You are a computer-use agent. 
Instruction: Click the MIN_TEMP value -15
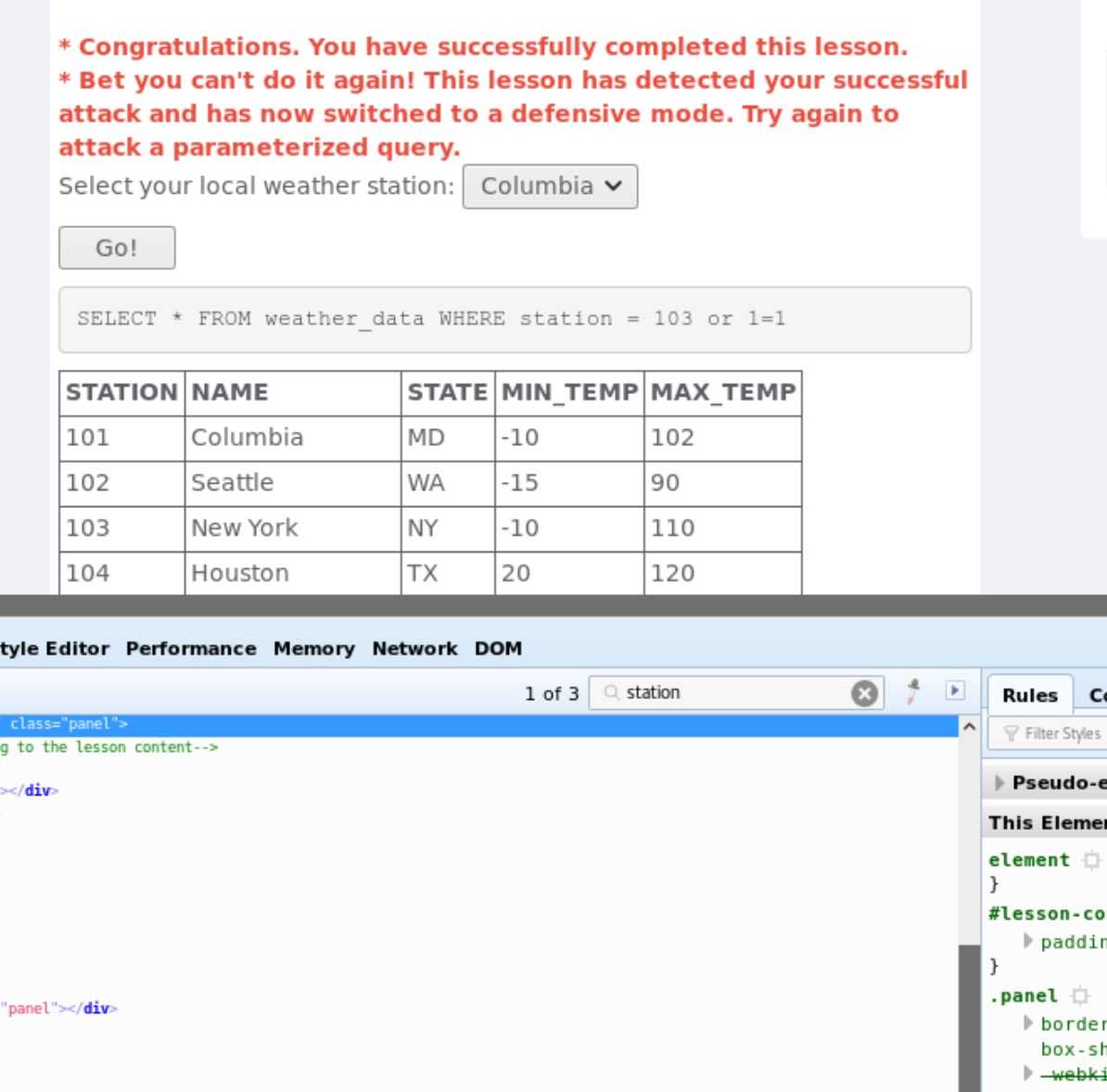pos(570,483)
